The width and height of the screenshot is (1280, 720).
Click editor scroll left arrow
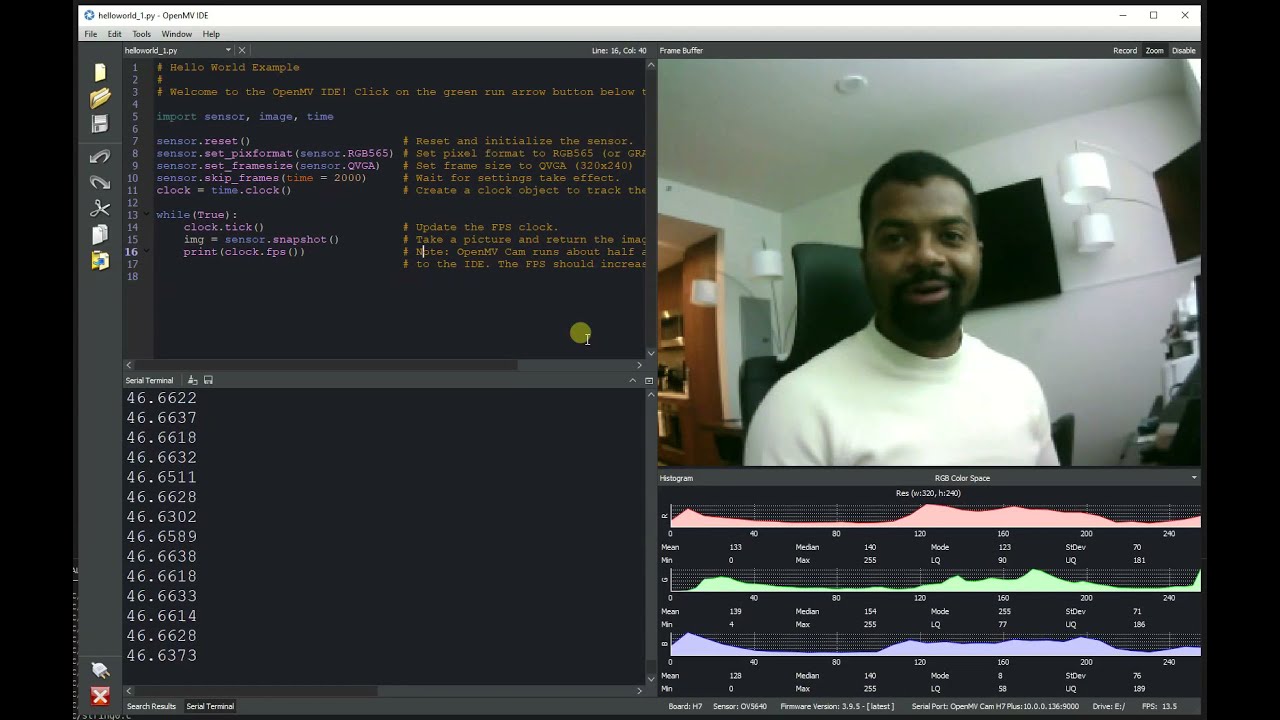[128, 365]
